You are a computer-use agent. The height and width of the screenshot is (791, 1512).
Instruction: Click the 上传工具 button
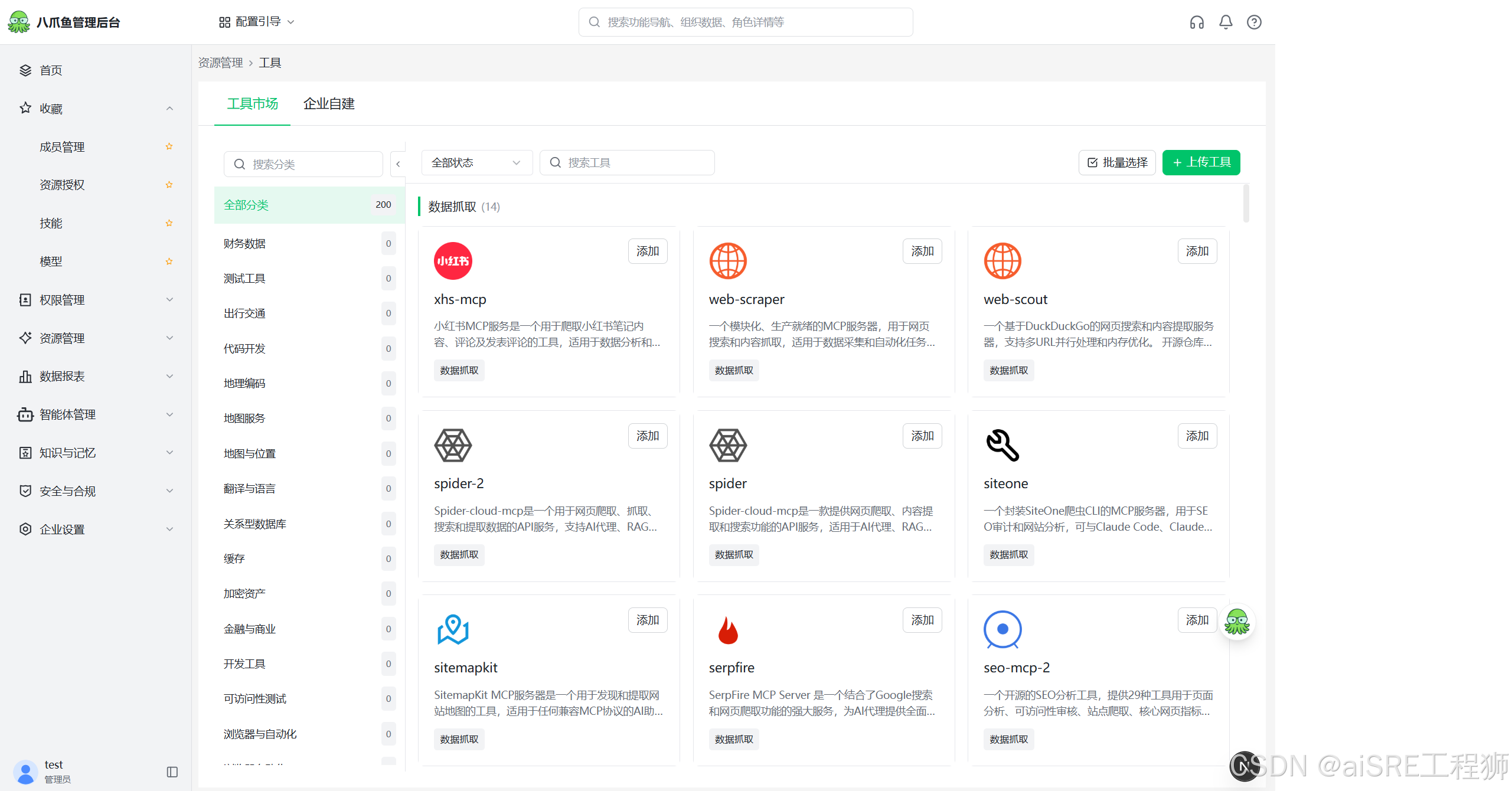(x=1201, y=162)
